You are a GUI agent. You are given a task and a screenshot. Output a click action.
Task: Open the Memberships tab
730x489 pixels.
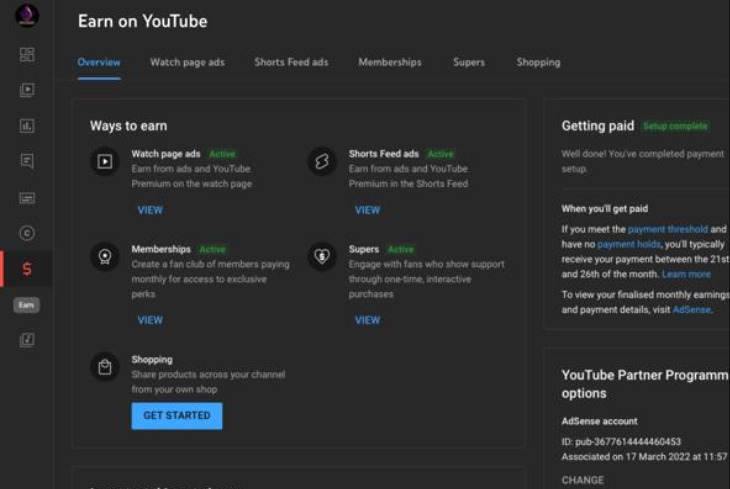pos(390,62)
